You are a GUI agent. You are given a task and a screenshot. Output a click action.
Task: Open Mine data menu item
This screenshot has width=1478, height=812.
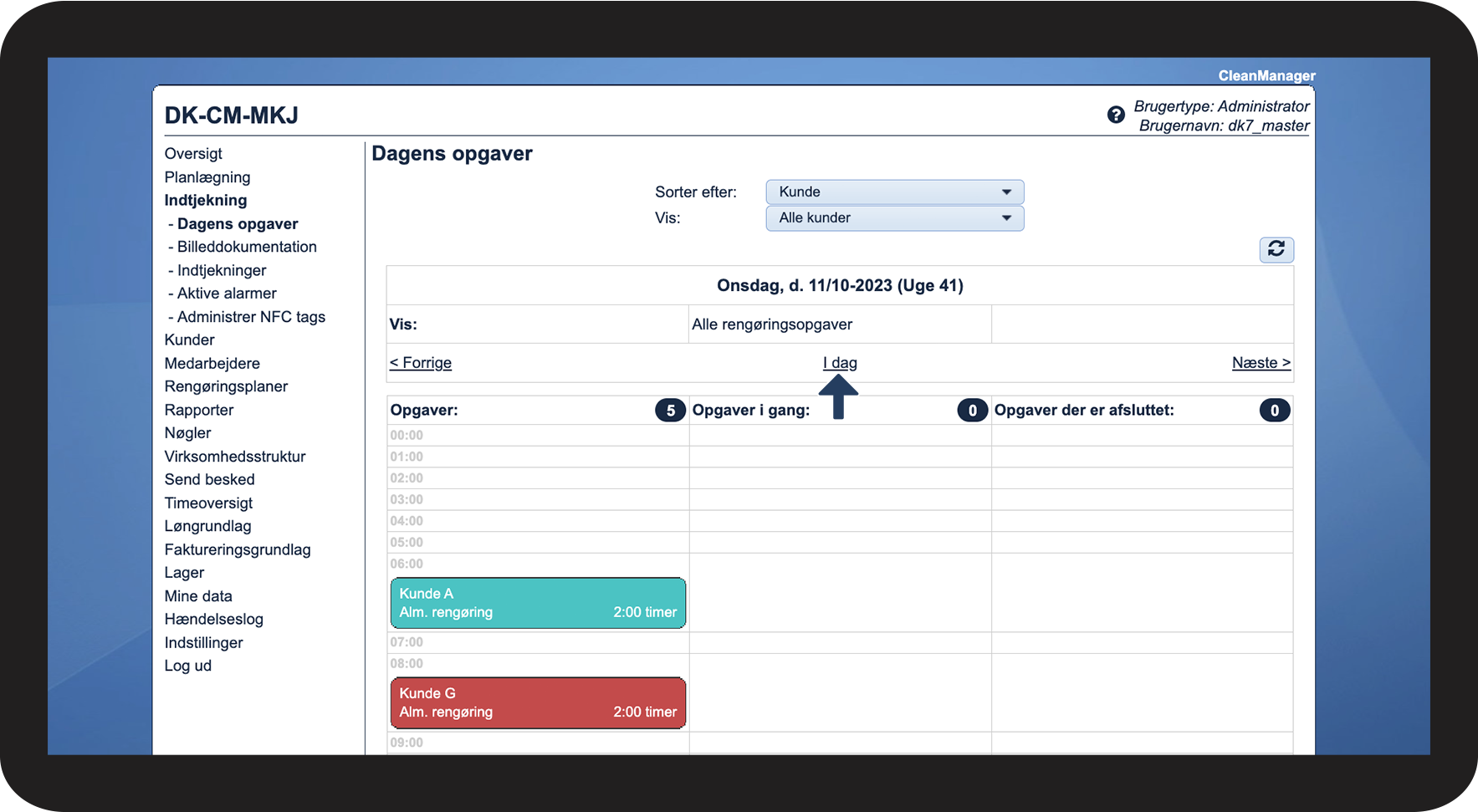198,596
